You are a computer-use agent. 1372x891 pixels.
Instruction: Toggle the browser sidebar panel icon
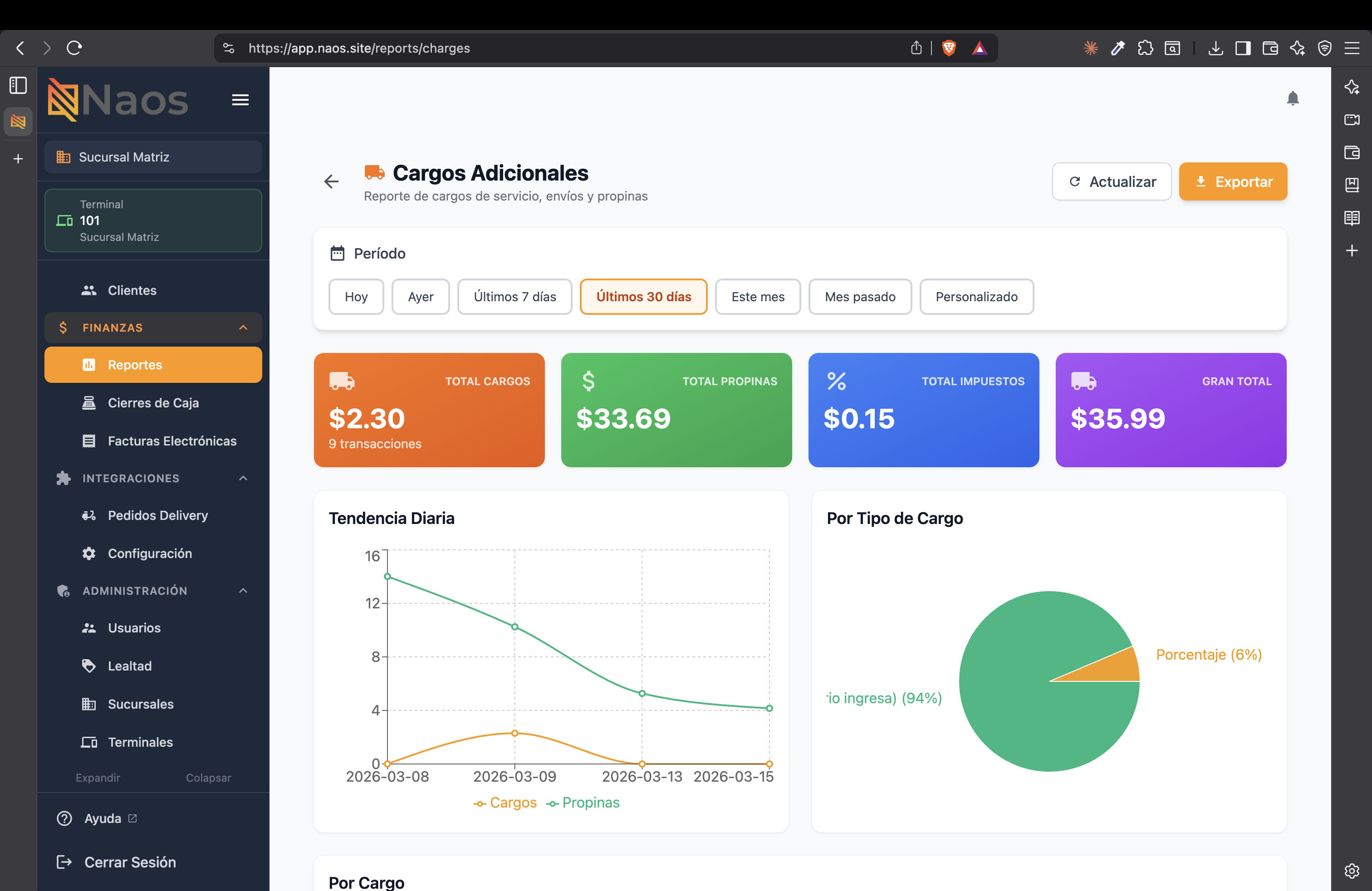(1243, 48)
